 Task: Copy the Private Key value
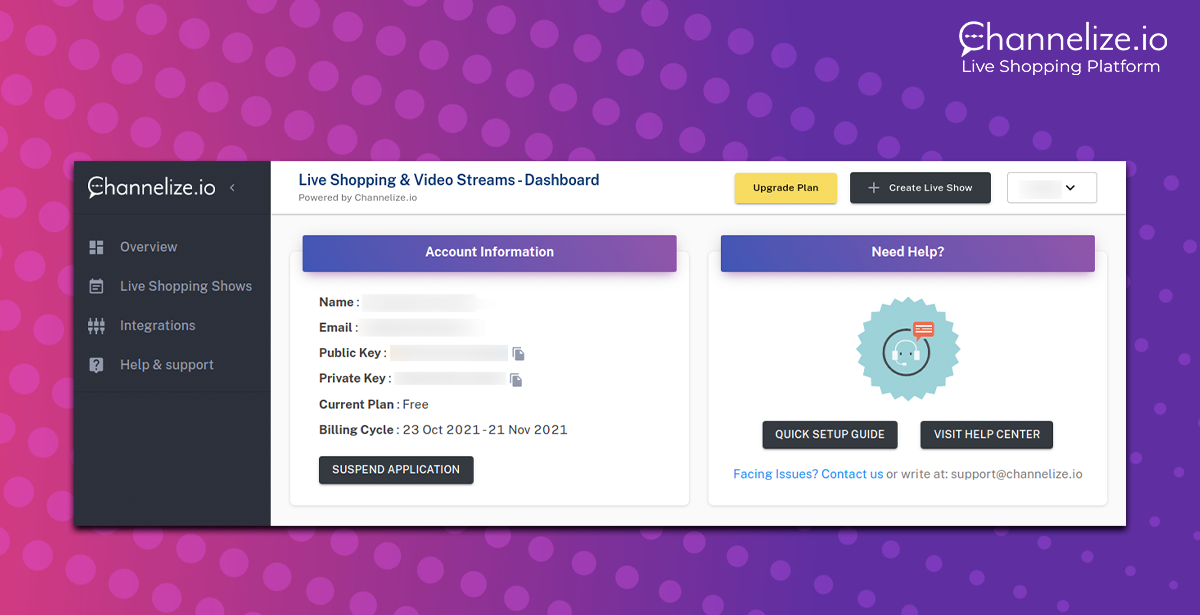tap(516, 380)
